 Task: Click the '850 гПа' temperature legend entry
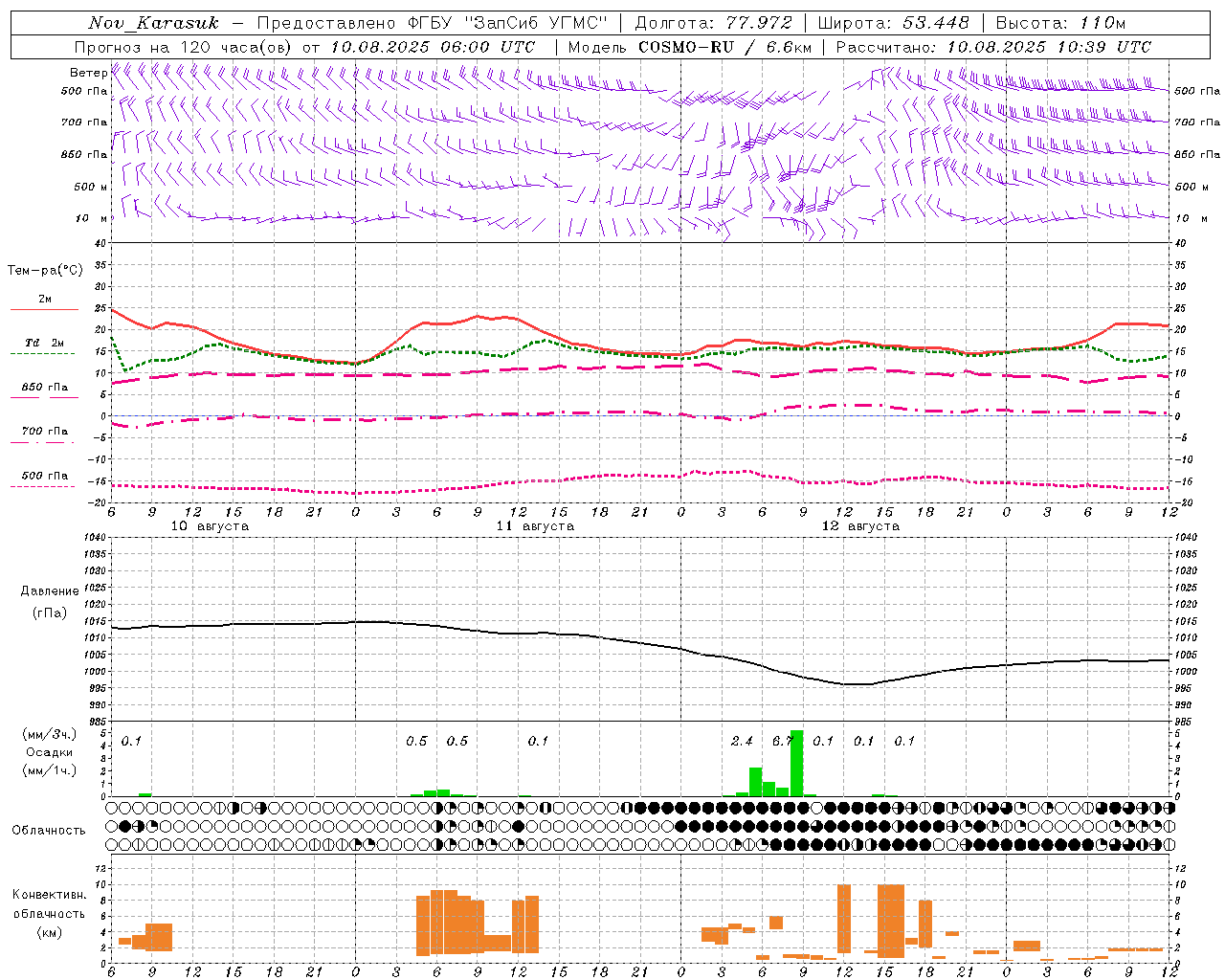45,388
